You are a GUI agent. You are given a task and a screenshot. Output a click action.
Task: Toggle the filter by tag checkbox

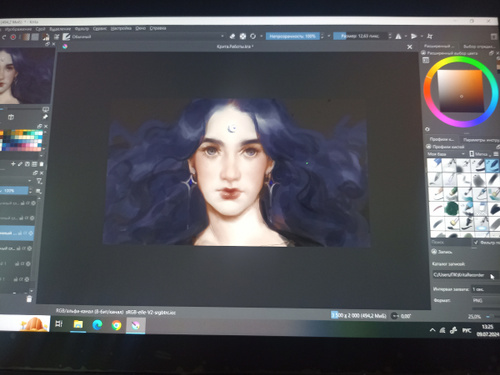pos(476,242)
